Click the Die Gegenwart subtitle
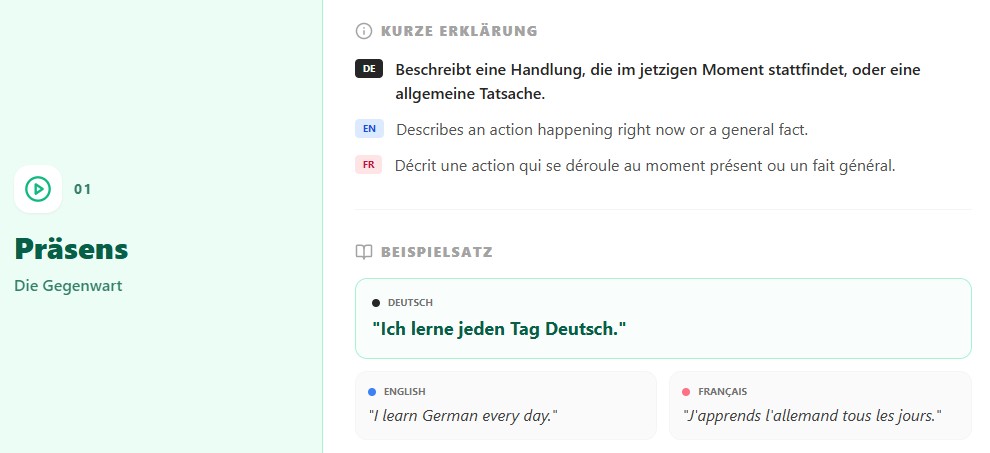This screenshot has width=990, height=453. (68, 286)
